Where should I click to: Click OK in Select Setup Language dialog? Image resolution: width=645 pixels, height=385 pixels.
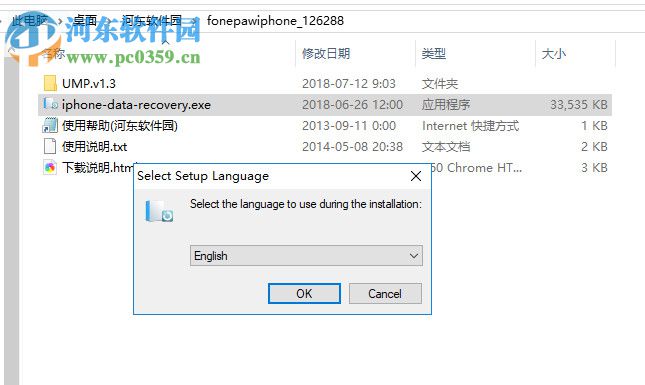click(304, 293)
